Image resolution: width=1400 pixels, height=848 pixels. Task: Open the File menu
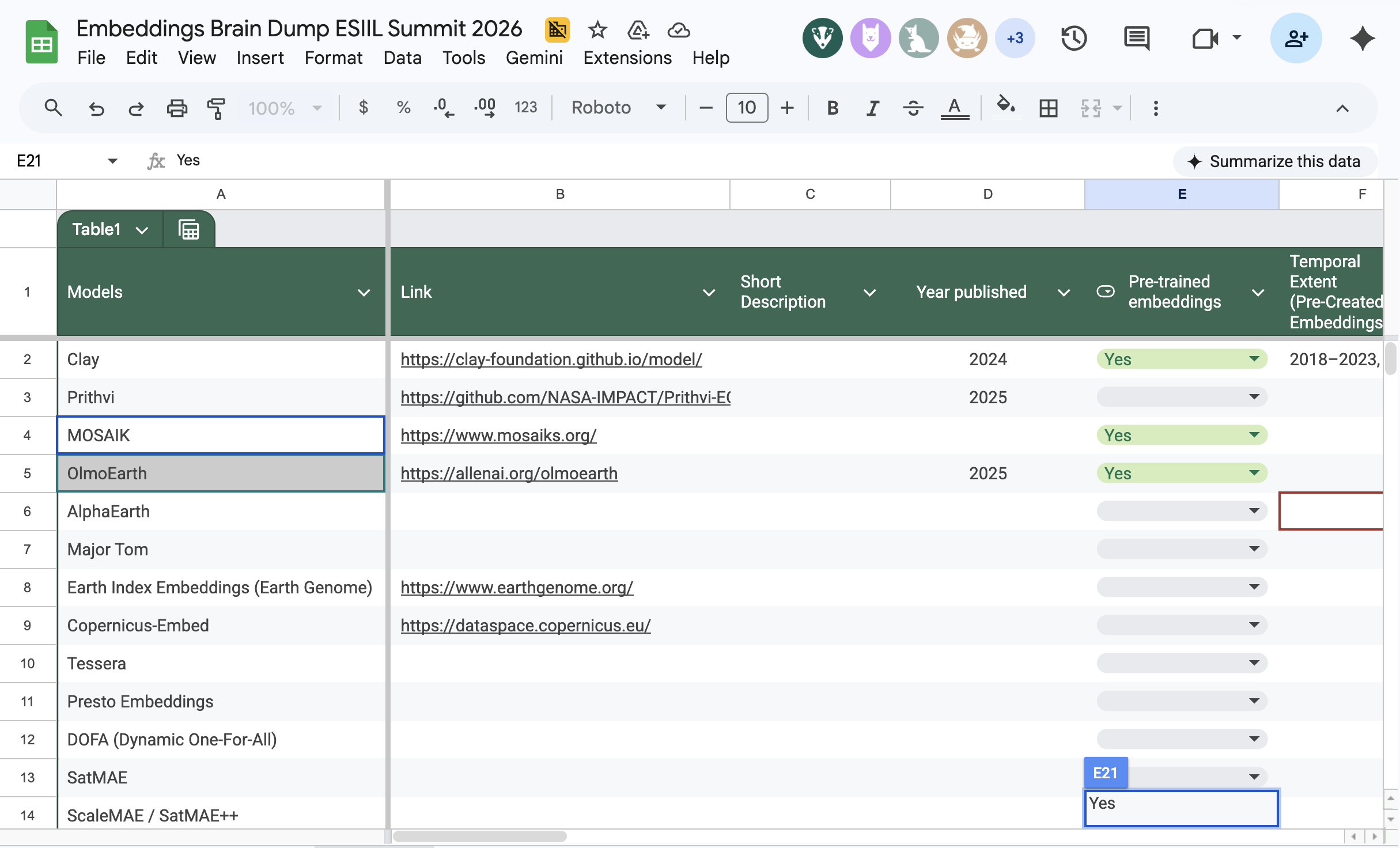pyautogui.click(x=91, y=58)
